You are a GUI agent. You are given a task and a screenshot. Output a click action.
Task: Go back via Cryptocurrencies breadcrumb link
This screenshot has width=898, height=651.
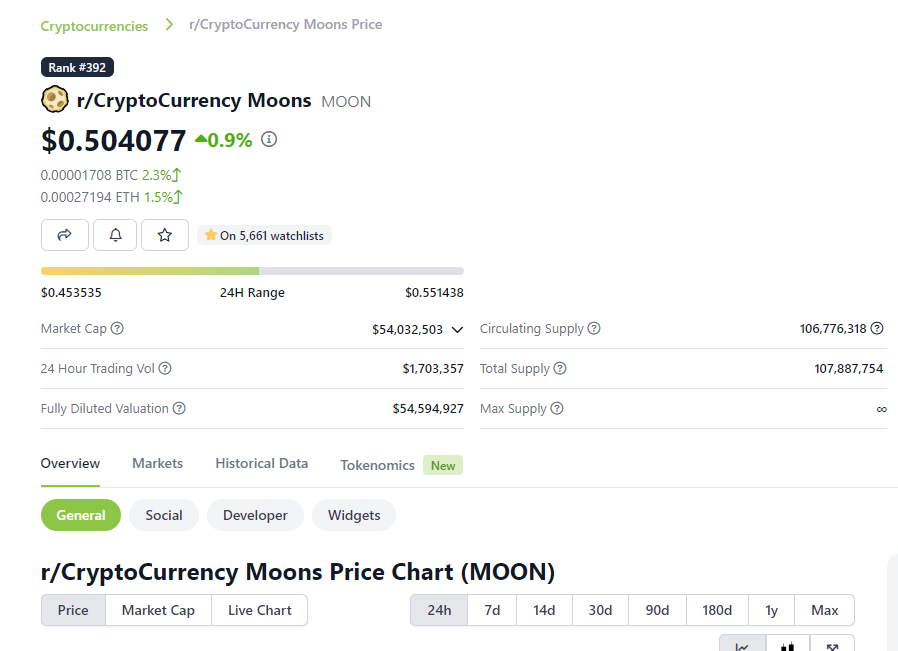pyautogui.click(x=94, y=25)
